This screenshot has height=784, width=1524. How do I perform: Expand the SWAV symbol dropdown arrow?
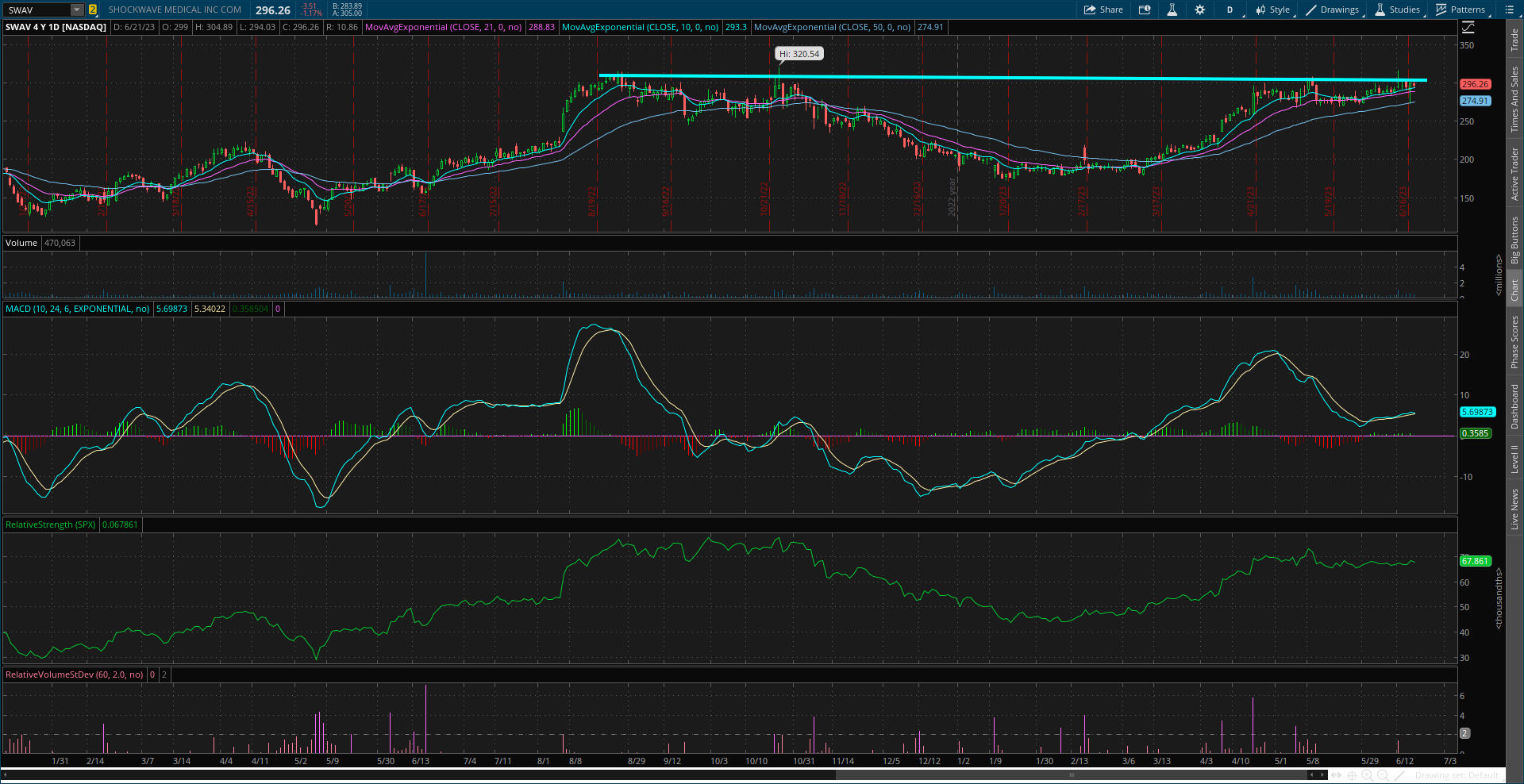tap(77, 10)
